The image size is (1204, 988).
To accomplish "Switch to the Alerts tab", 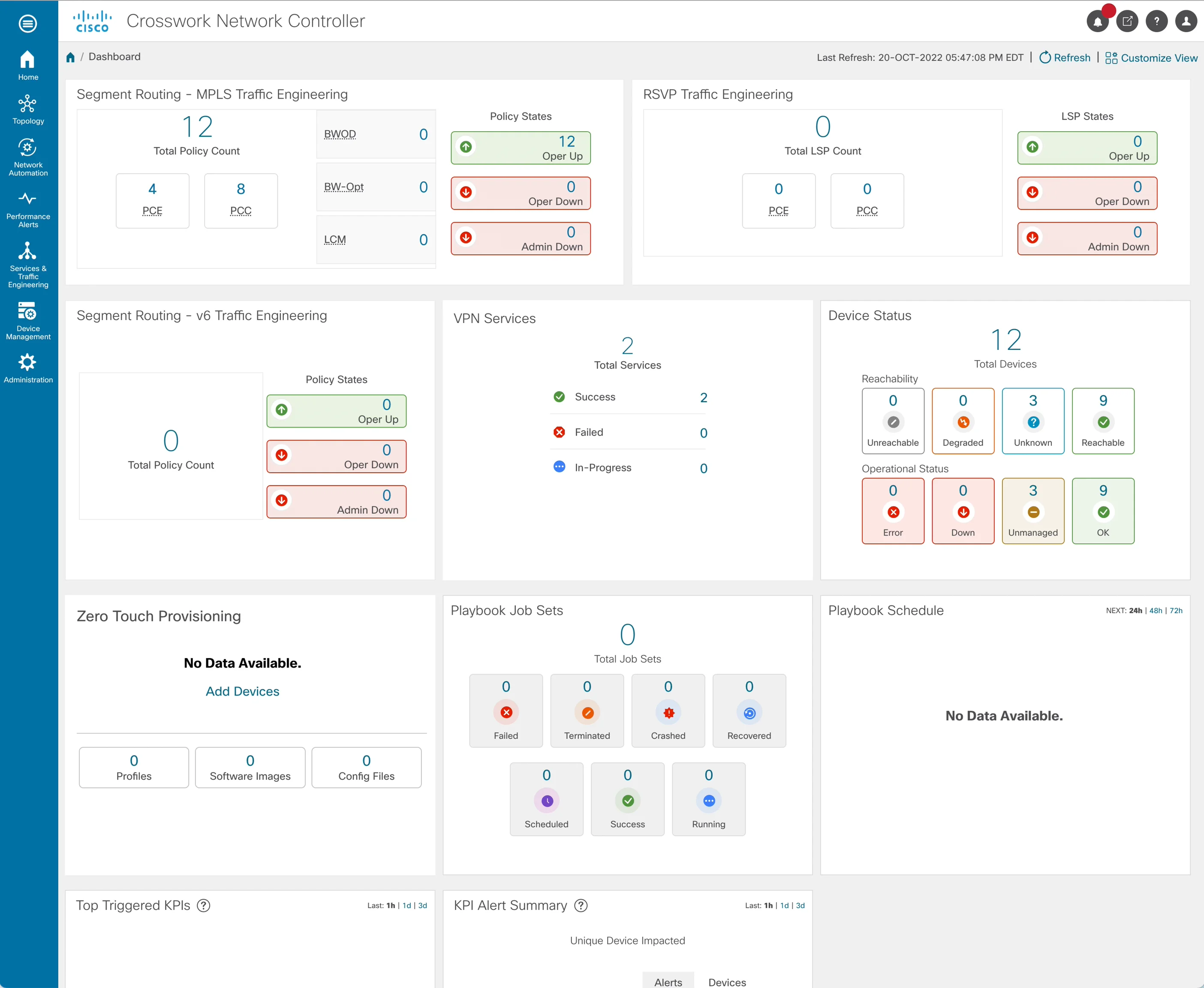I will coord(668,981).
